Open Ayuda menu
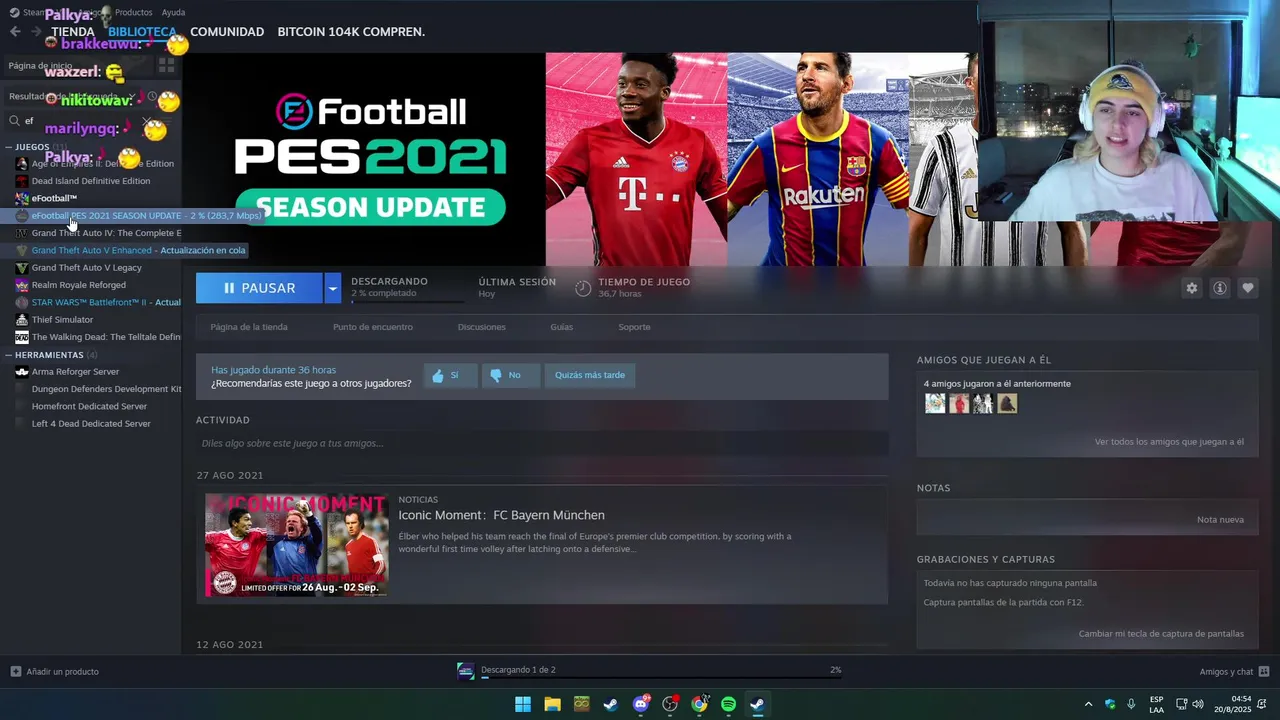The height and width of the screenshot is (720, 1280). [x=173, y=12]
